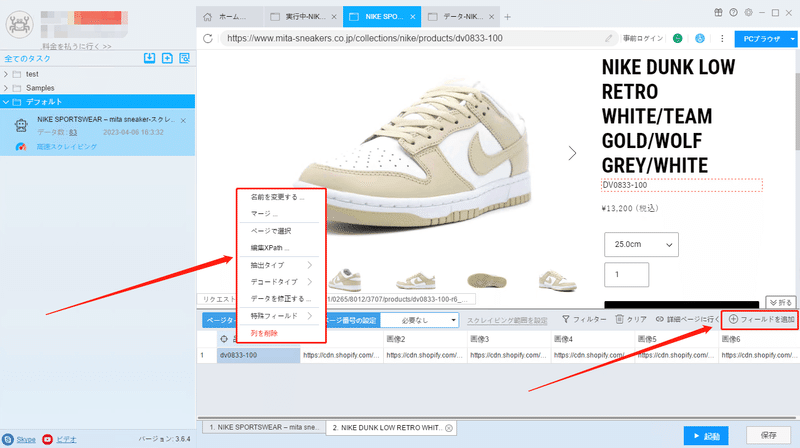Remove NIKE SPORTSWEAR task from list

tap(183, 121)
